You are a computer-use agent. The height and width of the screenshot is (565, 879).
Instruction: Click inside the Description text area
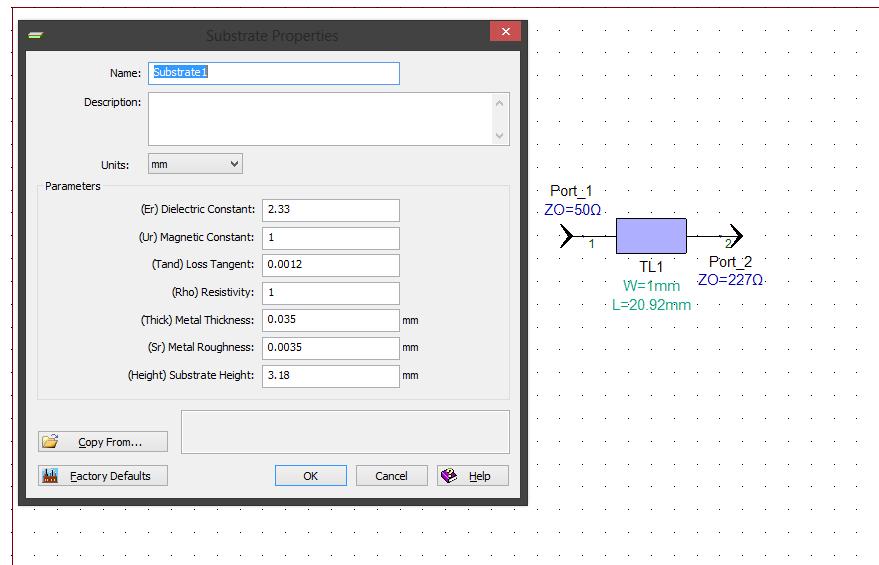point(322,119)
